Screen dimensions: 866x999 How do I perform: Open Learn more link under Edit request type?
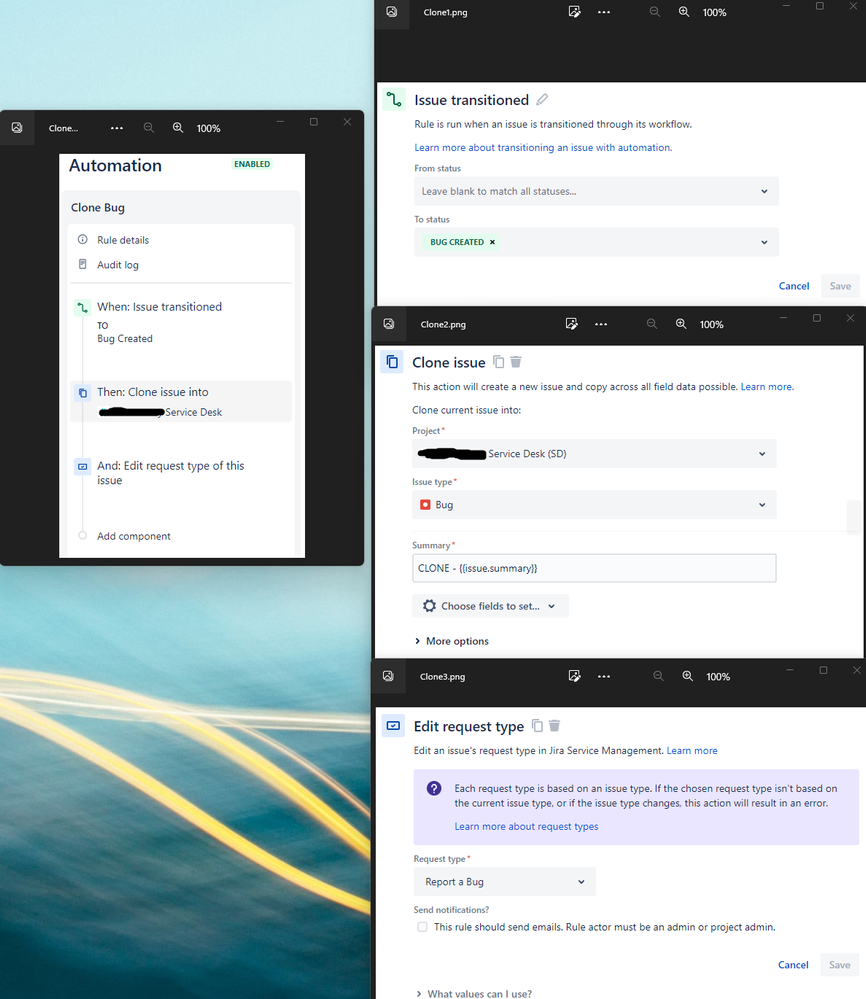692,751
